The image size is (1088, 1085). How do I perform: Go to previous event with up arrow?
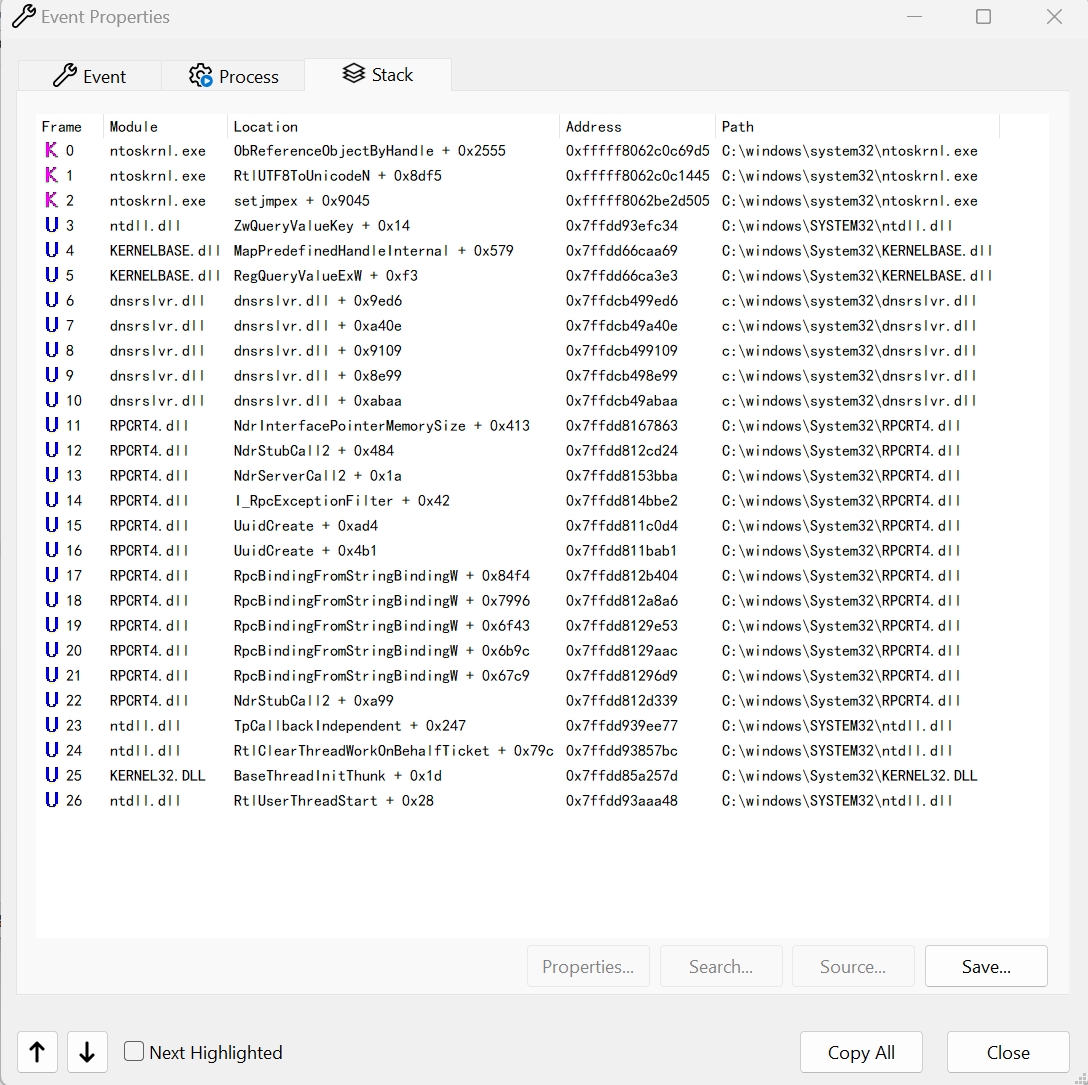click(x=37, y=1052)
